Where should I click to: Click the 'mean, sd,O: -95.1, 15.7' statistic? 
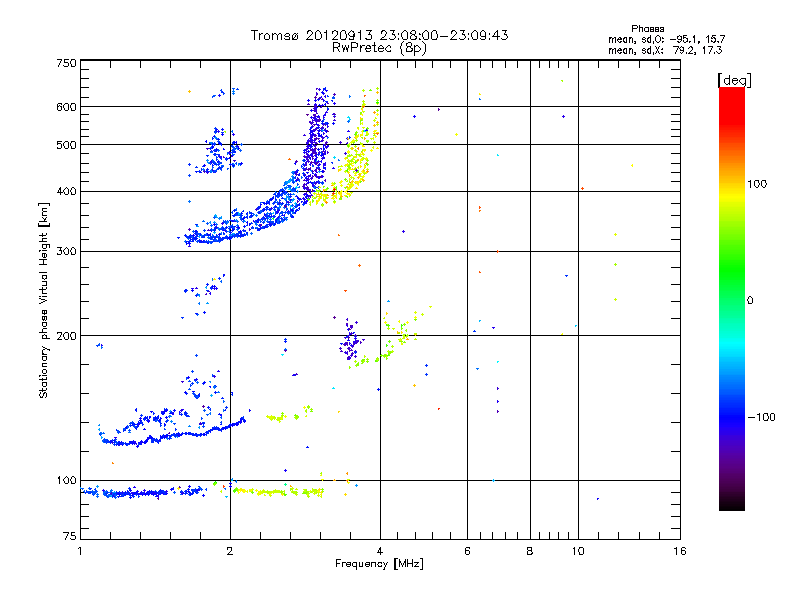[x=666, y=39]
